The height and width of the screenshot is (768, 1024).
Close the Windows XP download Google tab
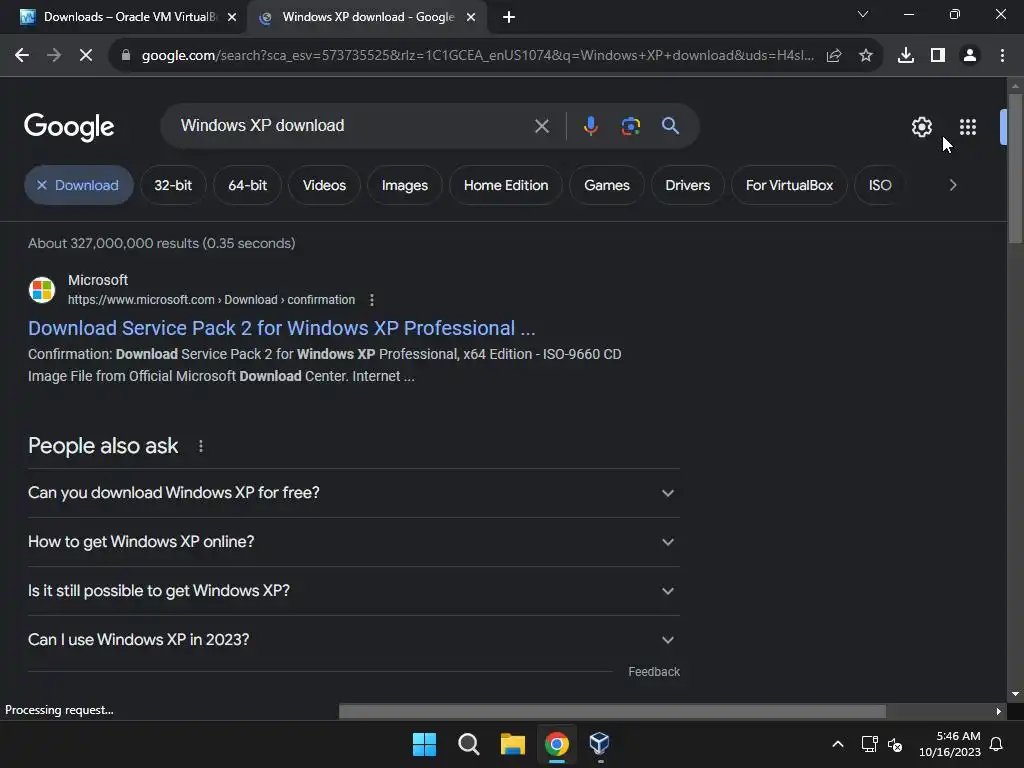(471, 17)
